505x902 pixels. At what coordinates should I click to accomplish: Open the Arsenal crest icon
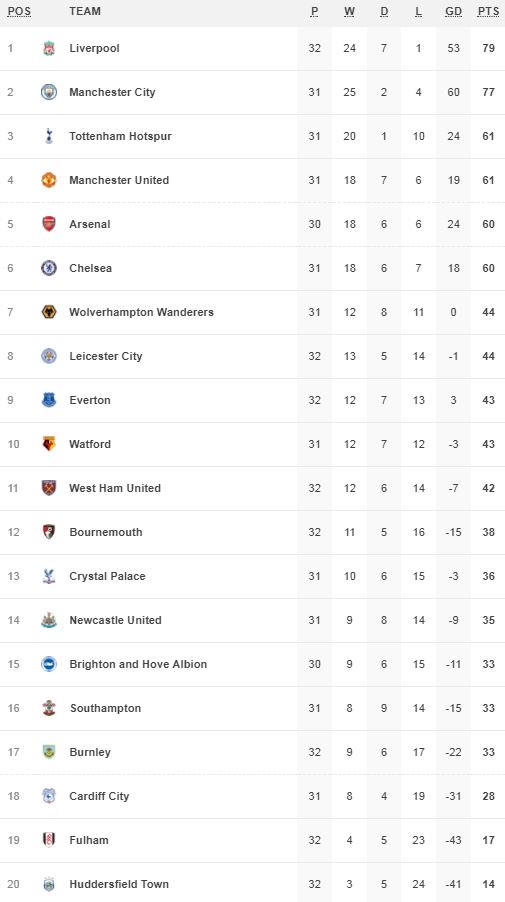click(x=49, y=224)
